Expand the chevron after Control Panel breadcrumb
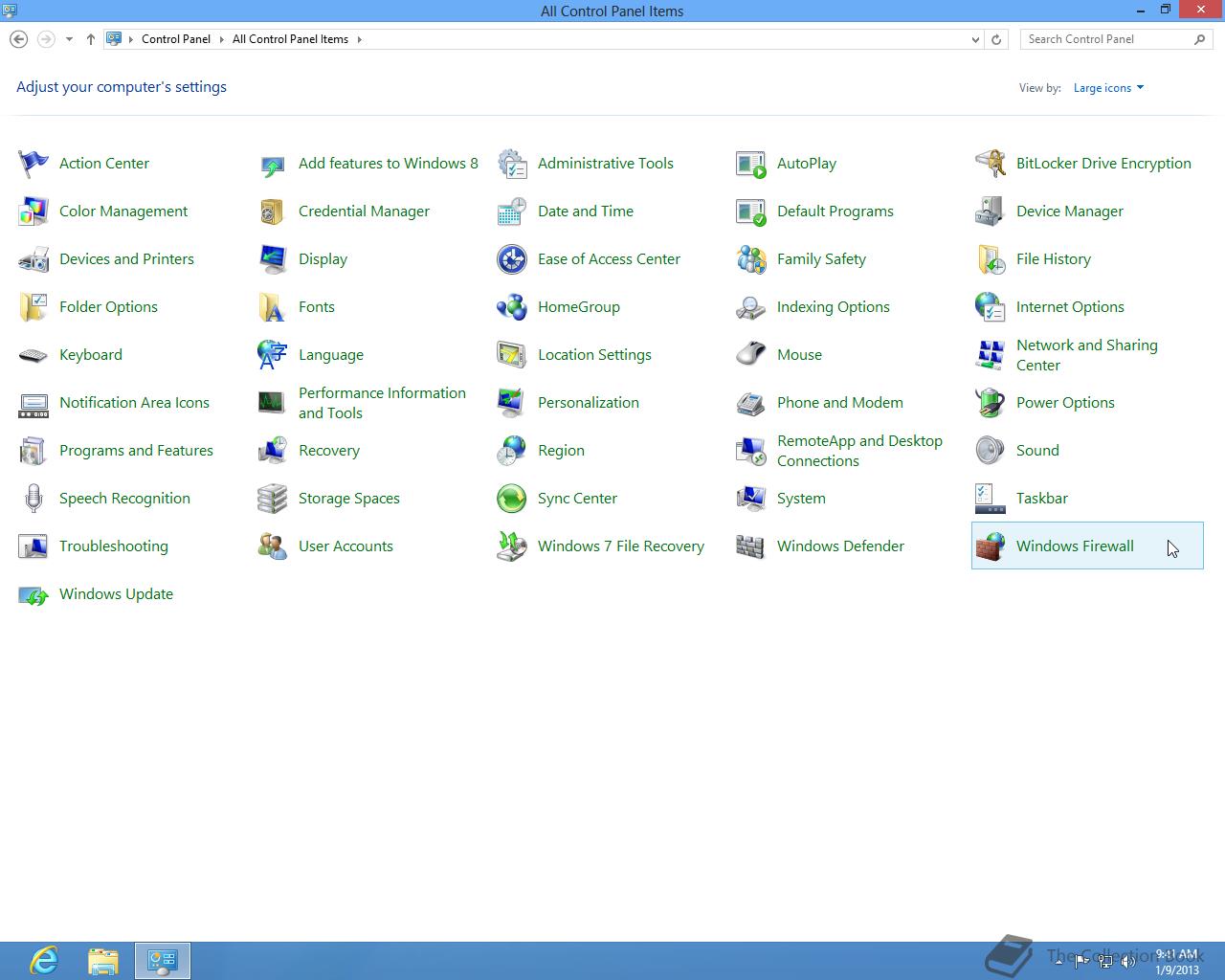 [x=221, y=39]
